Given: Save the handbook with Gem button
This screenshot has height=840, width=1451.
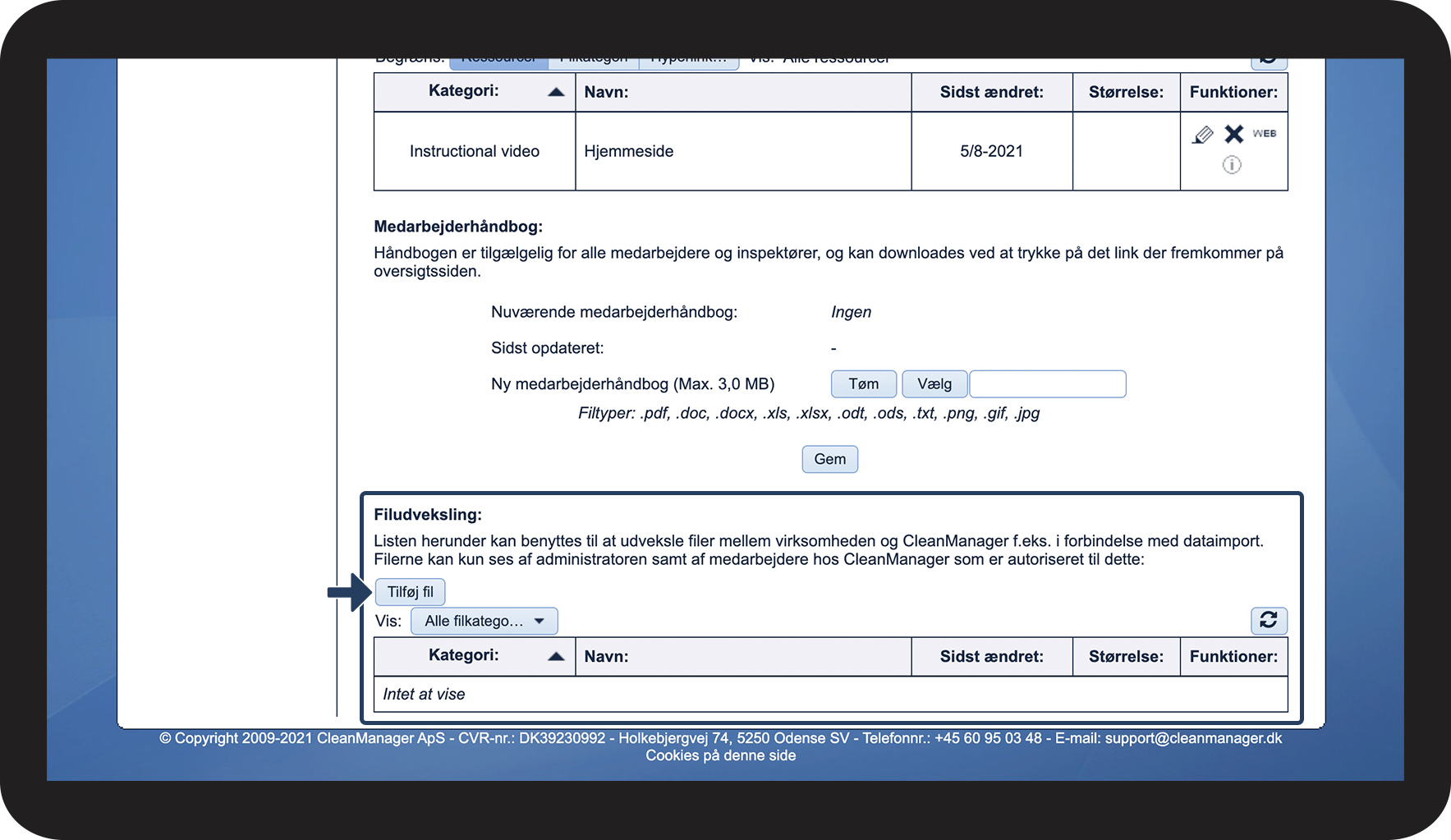Looking at the screenshot, I should [x=830, y=459].
